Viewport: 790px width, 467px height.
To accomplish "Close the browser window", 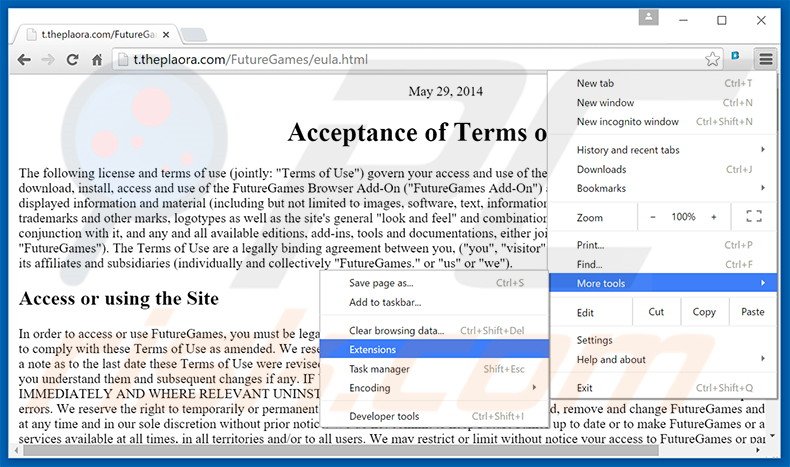I will click(761, 21).
